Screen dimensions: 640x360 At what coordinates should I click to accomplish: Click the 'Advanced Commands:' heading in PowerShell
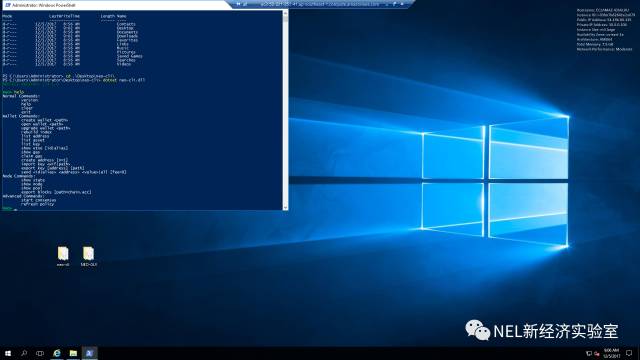point(23,196)
